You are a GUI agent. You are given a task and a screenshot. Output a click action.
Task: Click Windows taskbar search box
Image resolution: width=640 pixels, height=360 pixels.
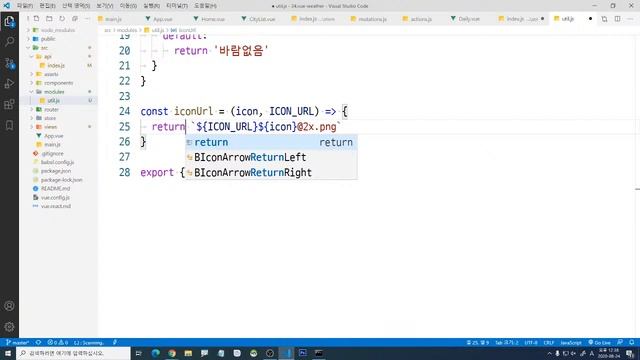73,353
